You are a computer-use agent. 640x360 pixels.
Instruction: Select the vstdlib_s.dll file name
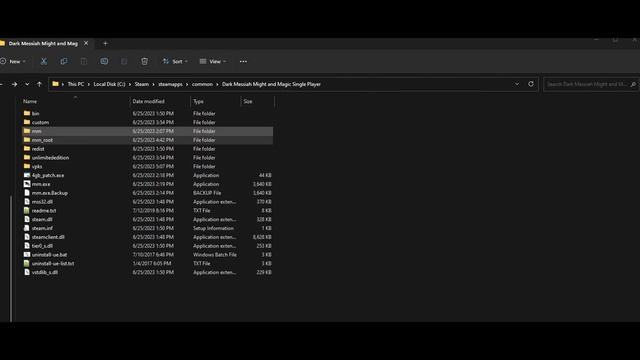coord(44,272)
